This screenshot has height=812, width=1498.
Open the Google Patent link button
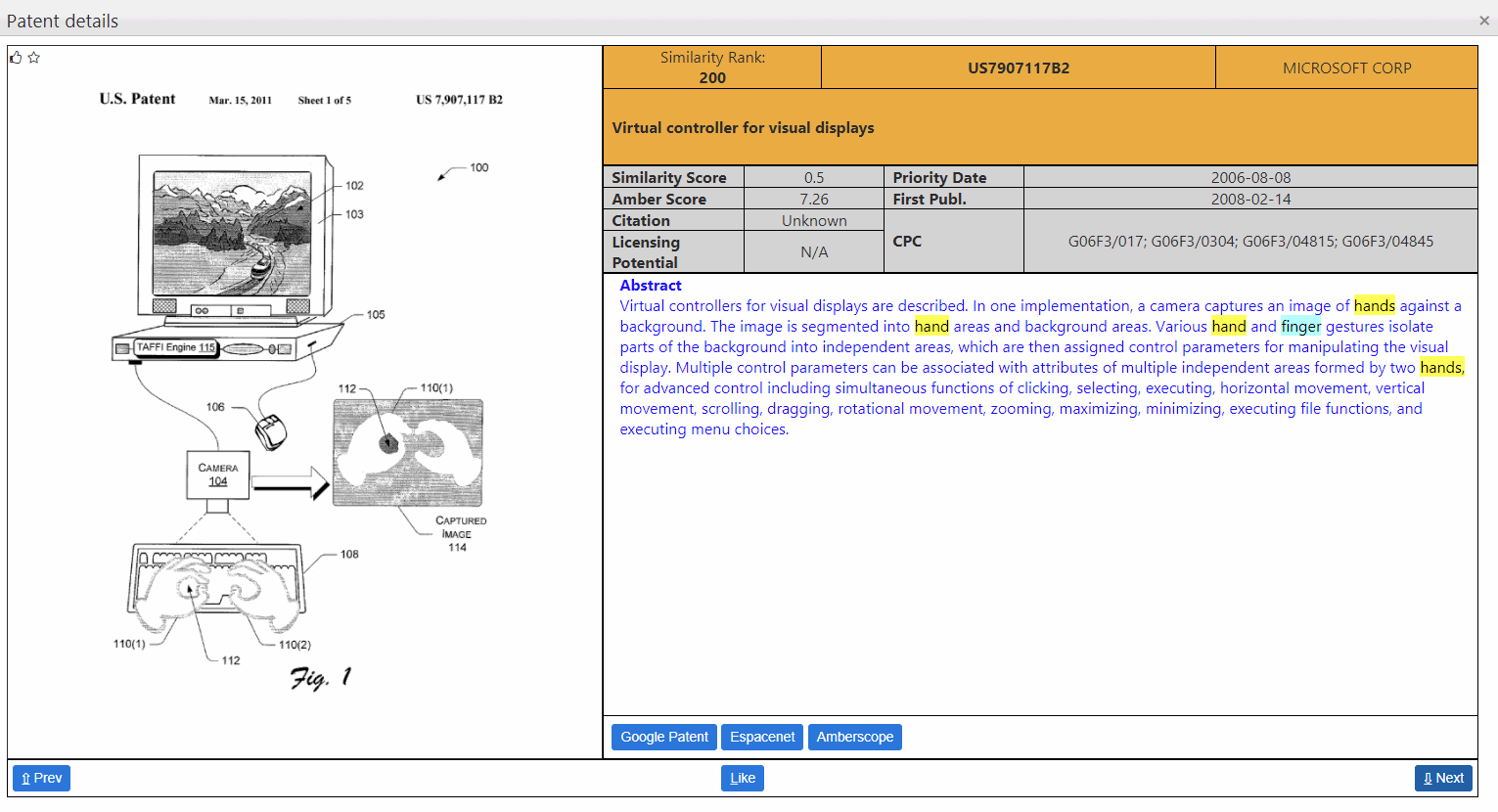click(664, 737)
